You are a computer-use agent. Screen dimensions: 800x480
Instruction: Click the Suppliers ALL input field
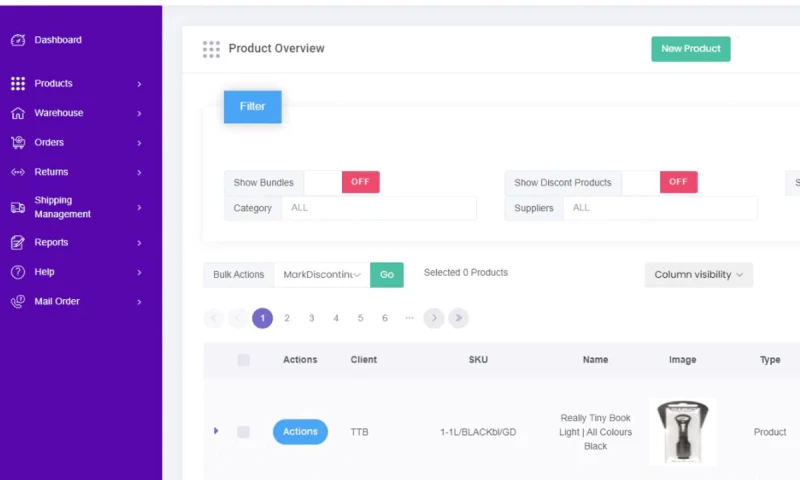pyautogui.click(x=660, y=208)
